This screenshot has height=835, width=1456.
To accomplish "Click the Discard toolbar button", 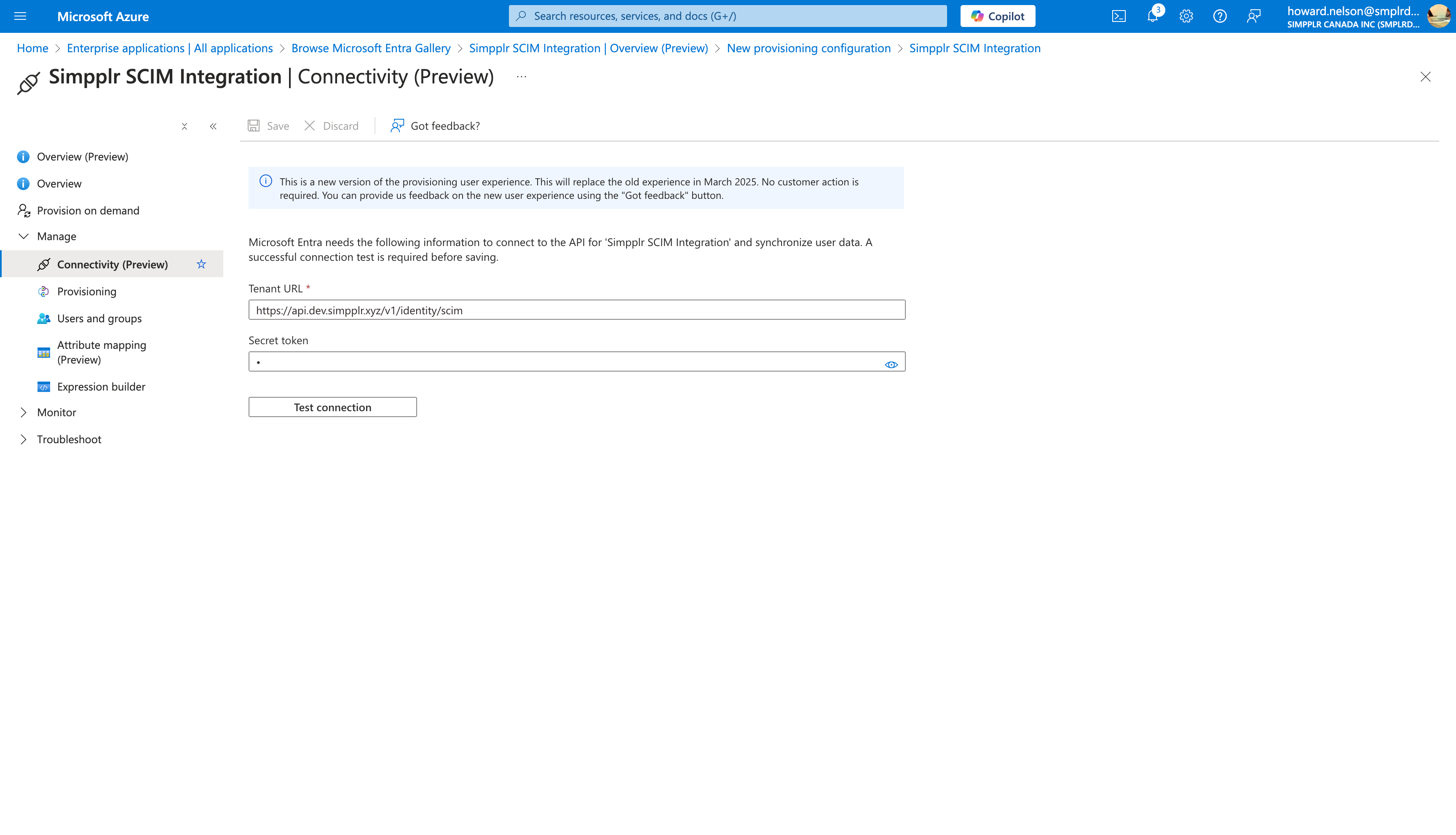I will click(332, 126).
